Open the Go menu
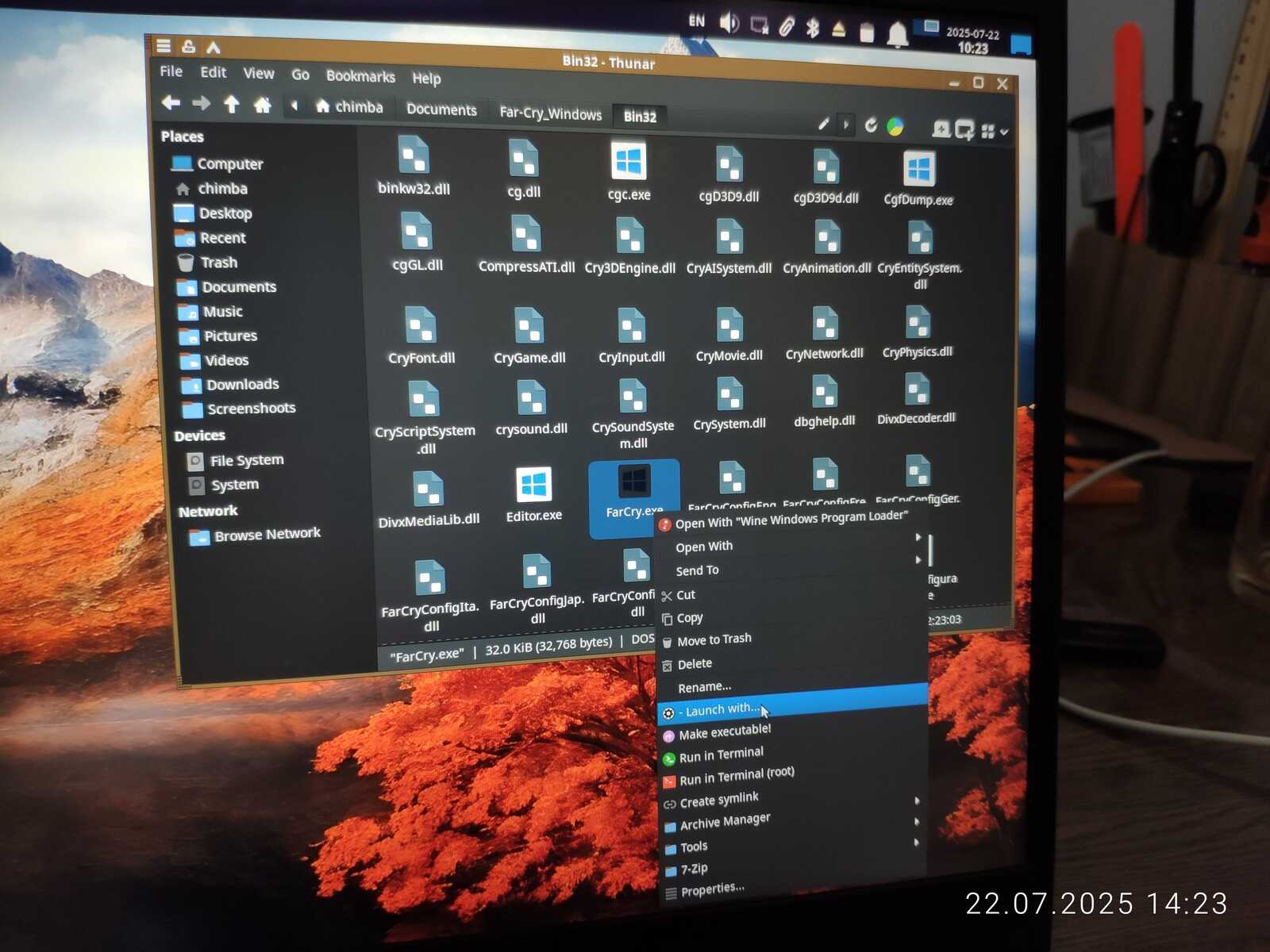 click(x=300, y=75)
